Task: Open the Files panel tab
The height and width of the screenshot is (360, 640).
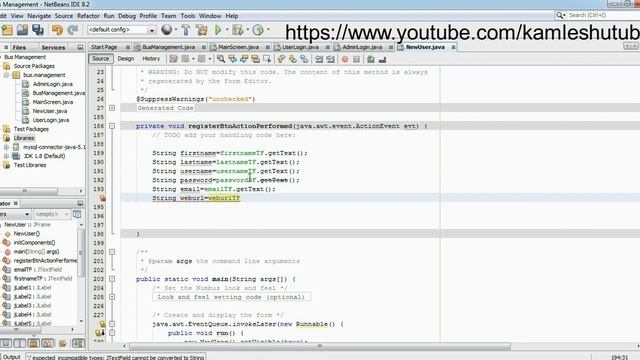Action: click(19, 47)
